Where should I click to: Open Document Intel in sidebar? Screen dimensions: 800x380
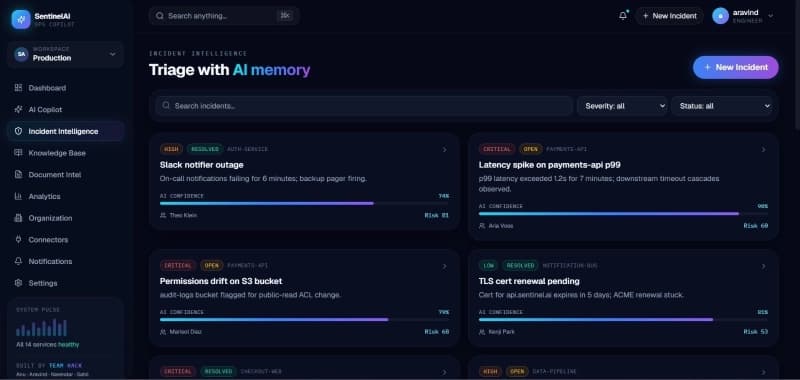click(x=65, y=174)
